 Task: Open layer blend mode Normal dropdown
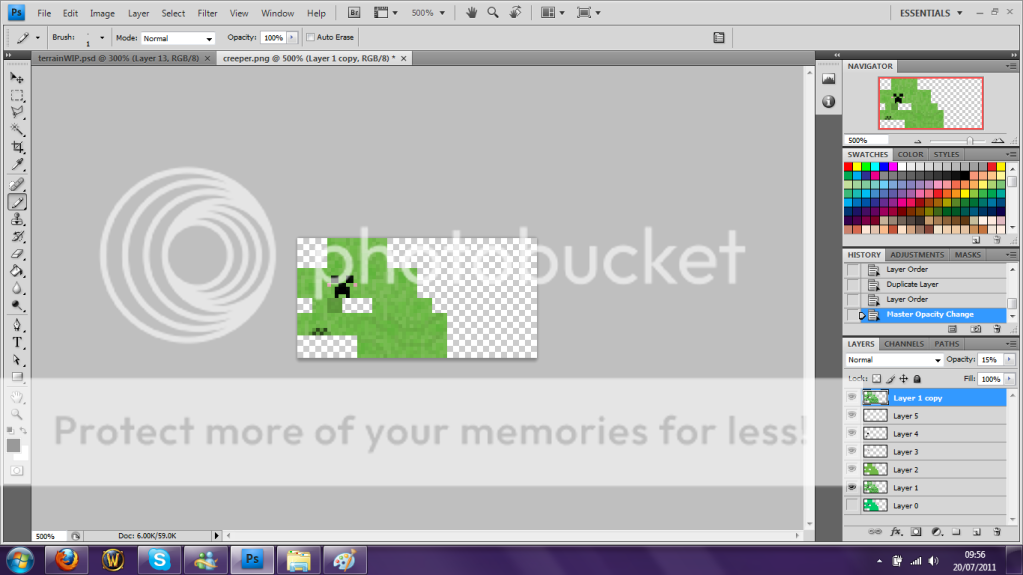[x=894, y=360]
